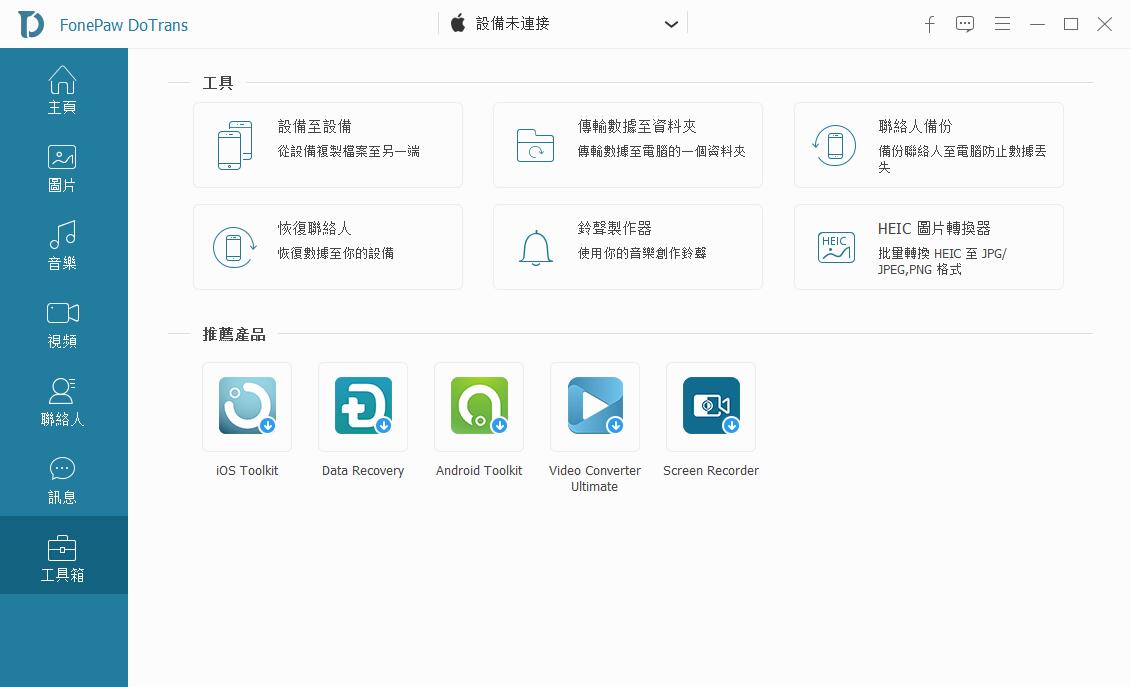
Task: Open the Data Recovery product icon
Action: point(363,407)
